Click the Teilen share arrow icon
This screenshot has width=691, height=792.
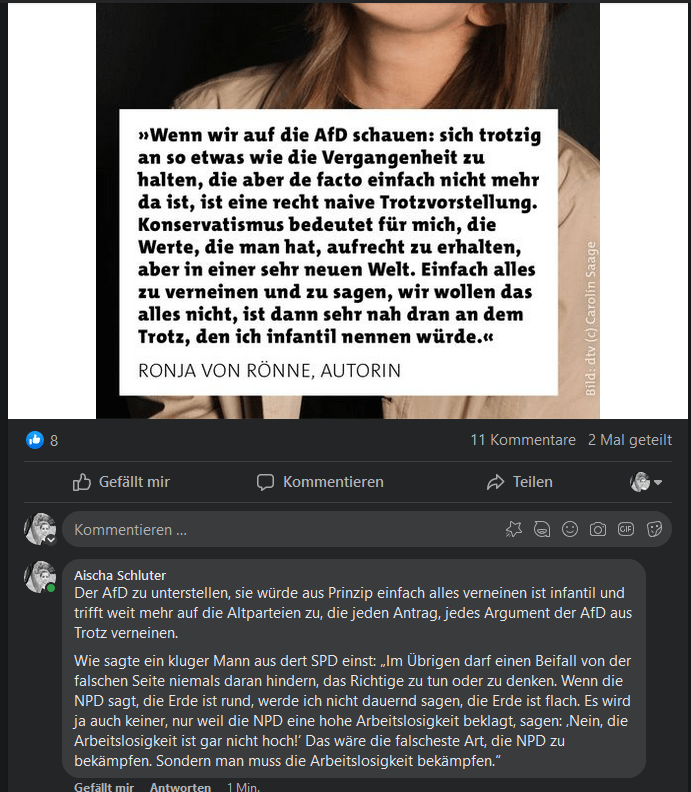tap(496, 482)
